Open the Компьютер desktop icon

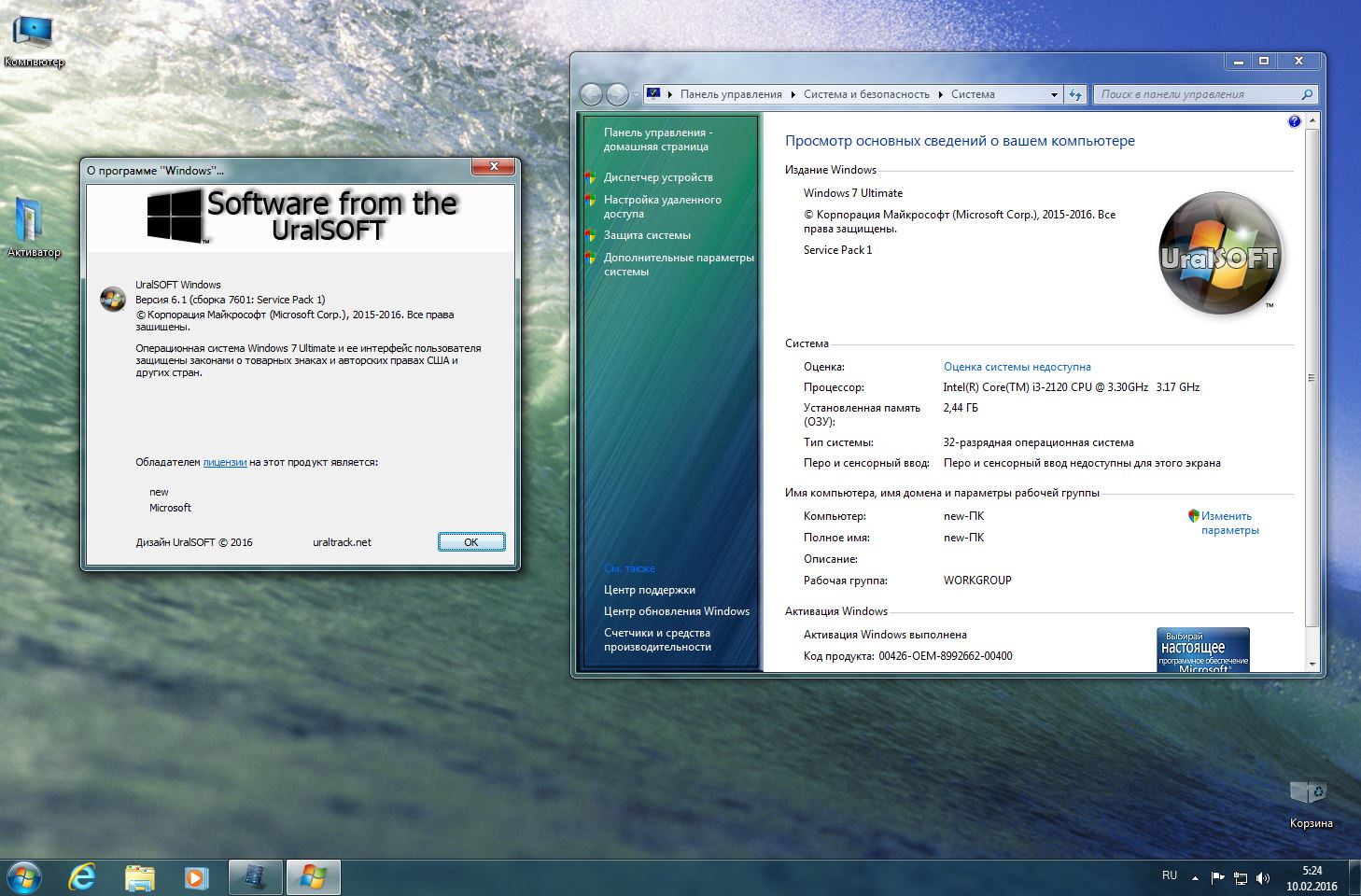(x=34, y=42)
